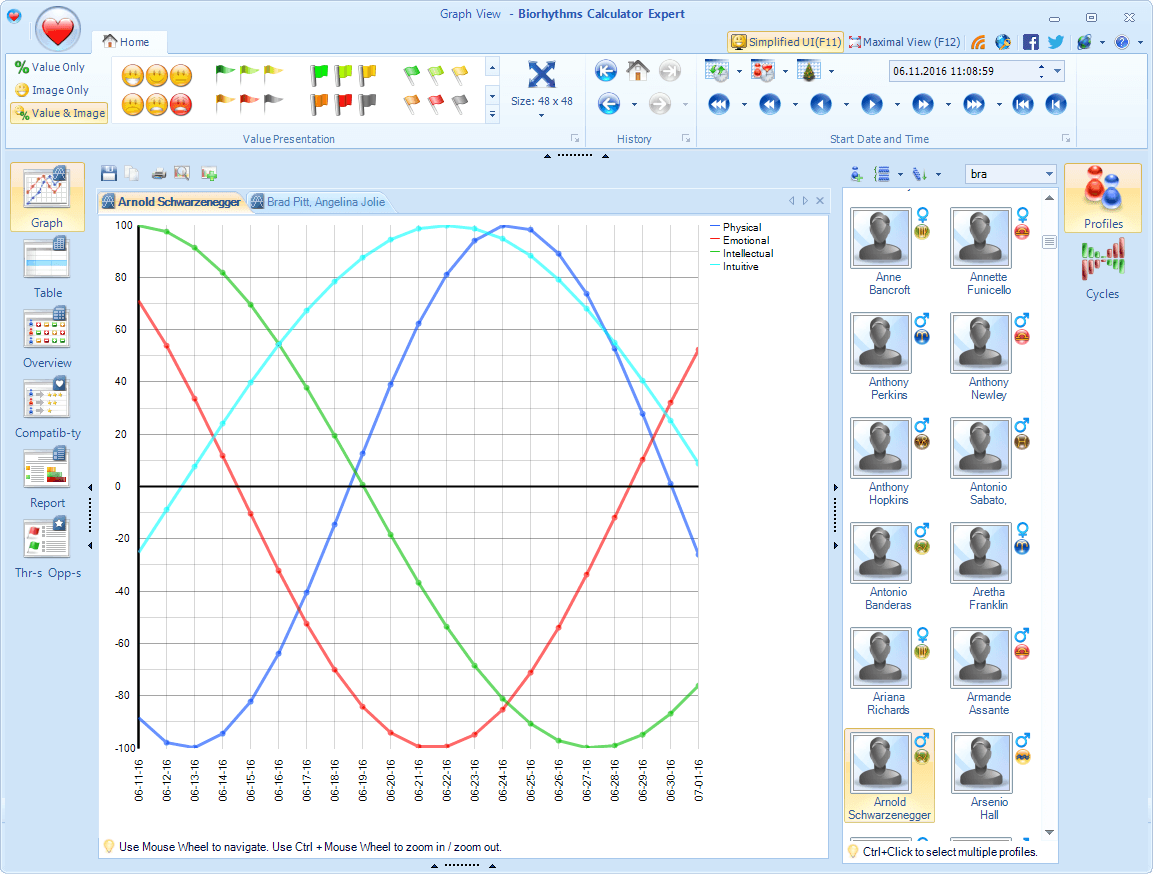Open the Report view
This screenshot has width=1153, height=874.
point(47,478)
